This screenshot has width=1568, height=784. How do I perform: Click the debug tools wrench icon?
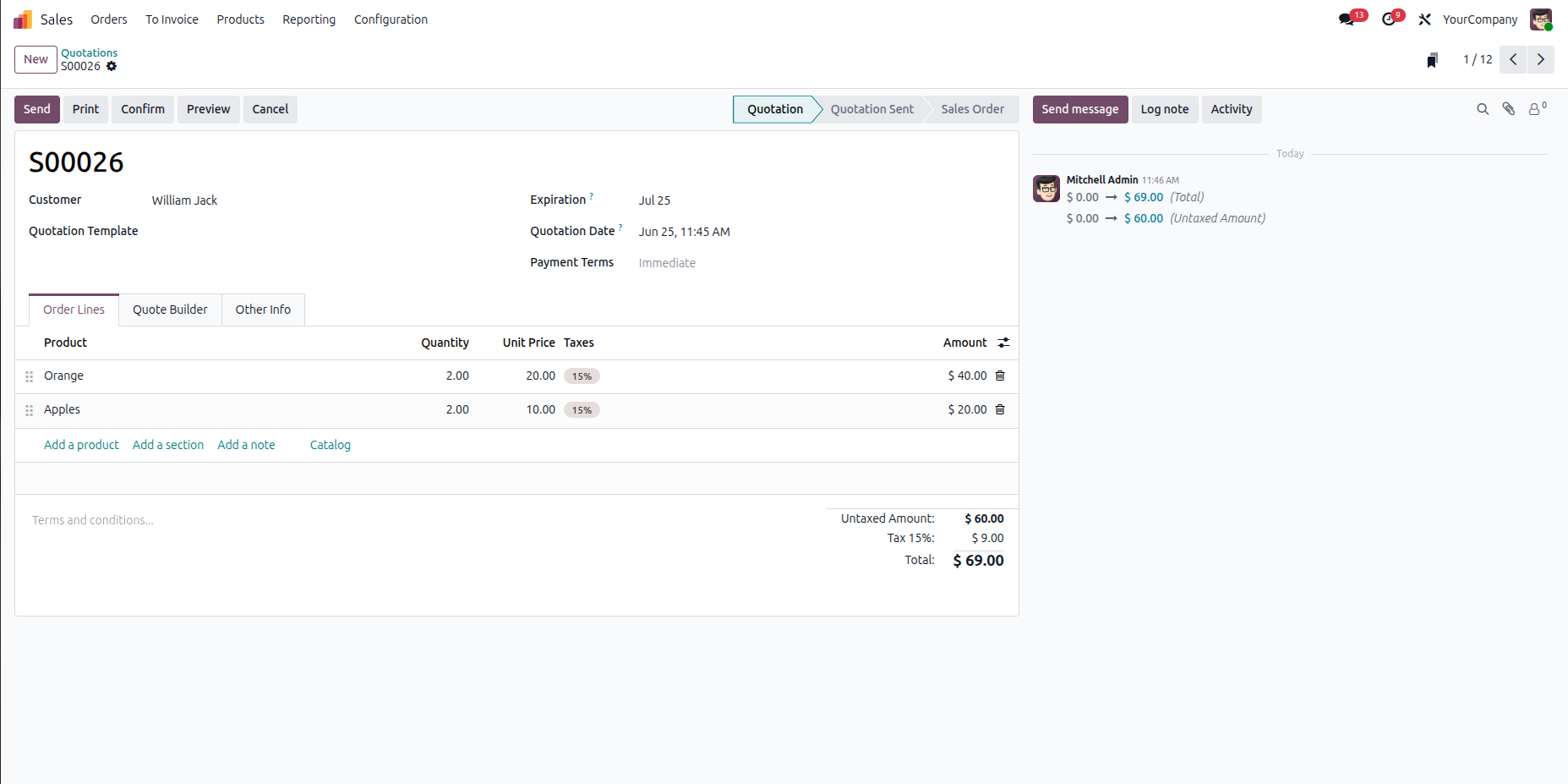pos(1424,19)
